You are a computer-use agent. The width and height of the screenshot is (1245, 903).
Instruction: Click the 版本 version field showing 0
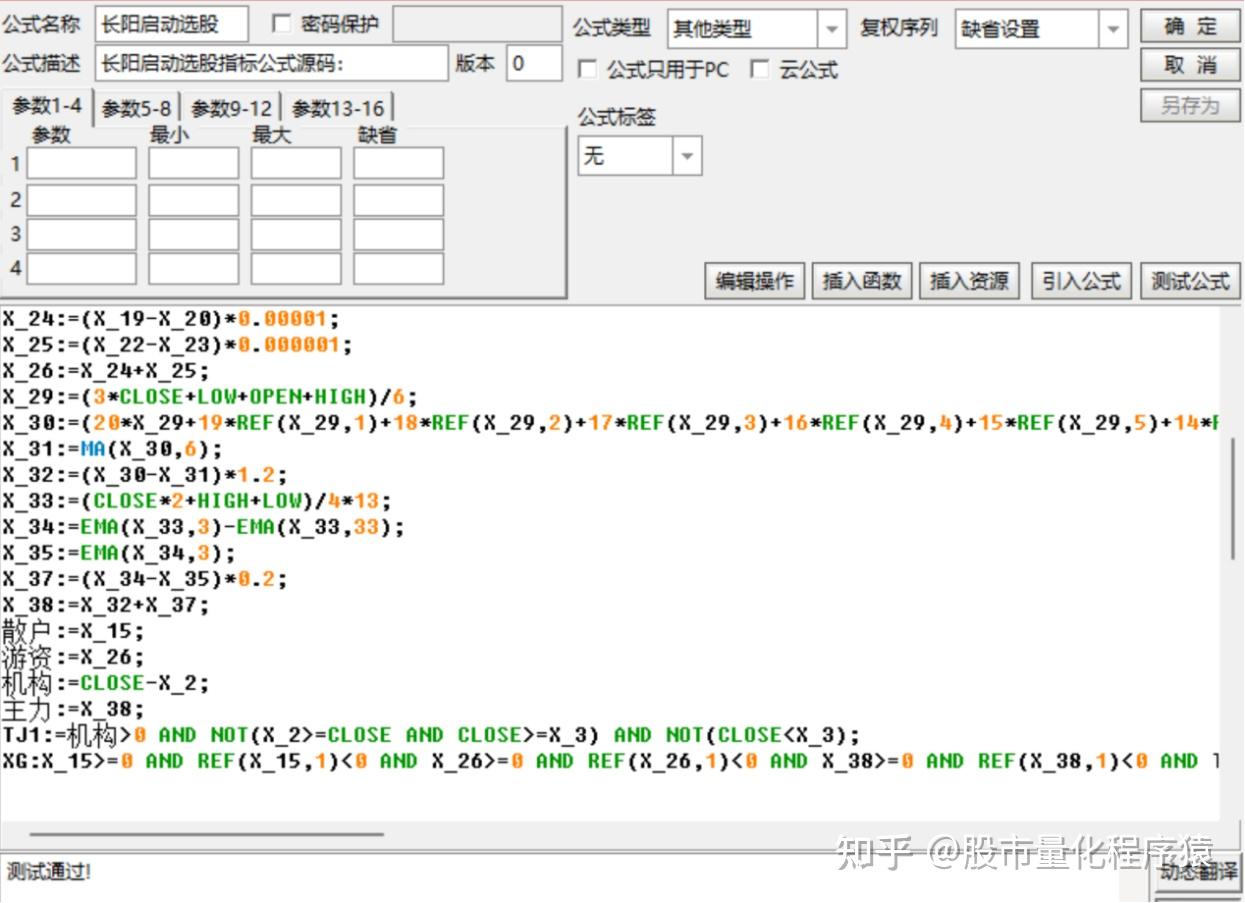coord(534,64)
